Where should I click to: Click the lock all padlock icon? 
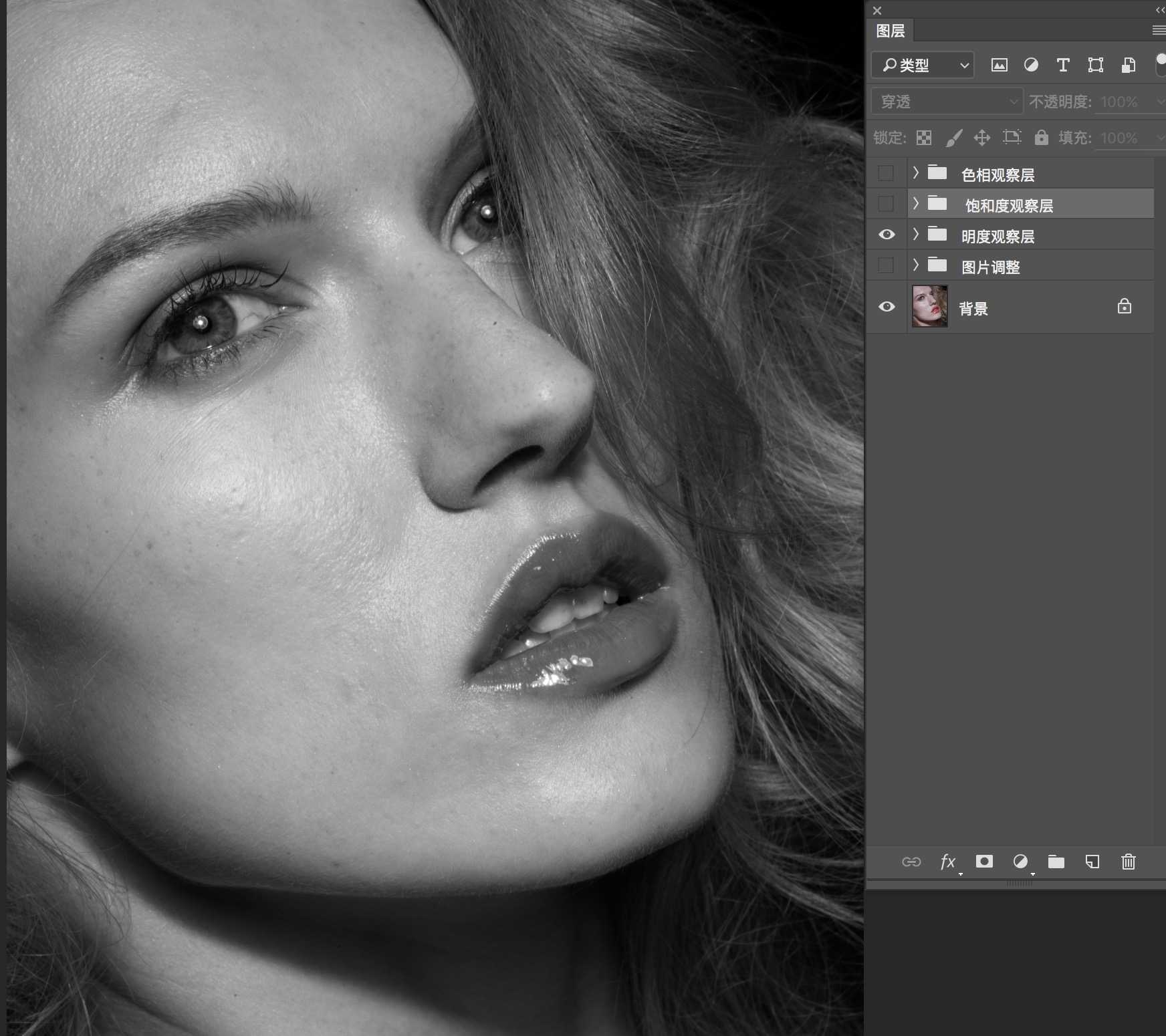click(x=1041, y=137)
